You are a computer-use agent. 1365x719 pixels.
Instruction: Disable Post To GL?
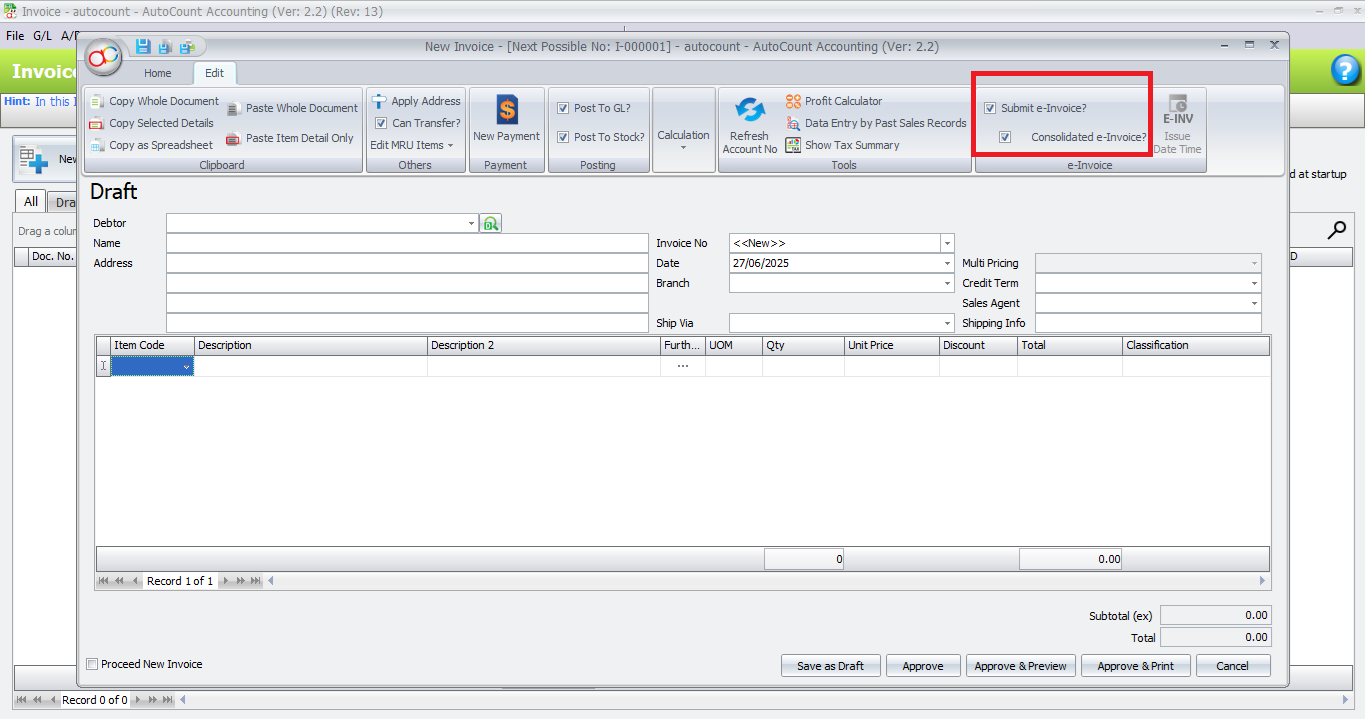pyautogui.click(x=561, y=108)
